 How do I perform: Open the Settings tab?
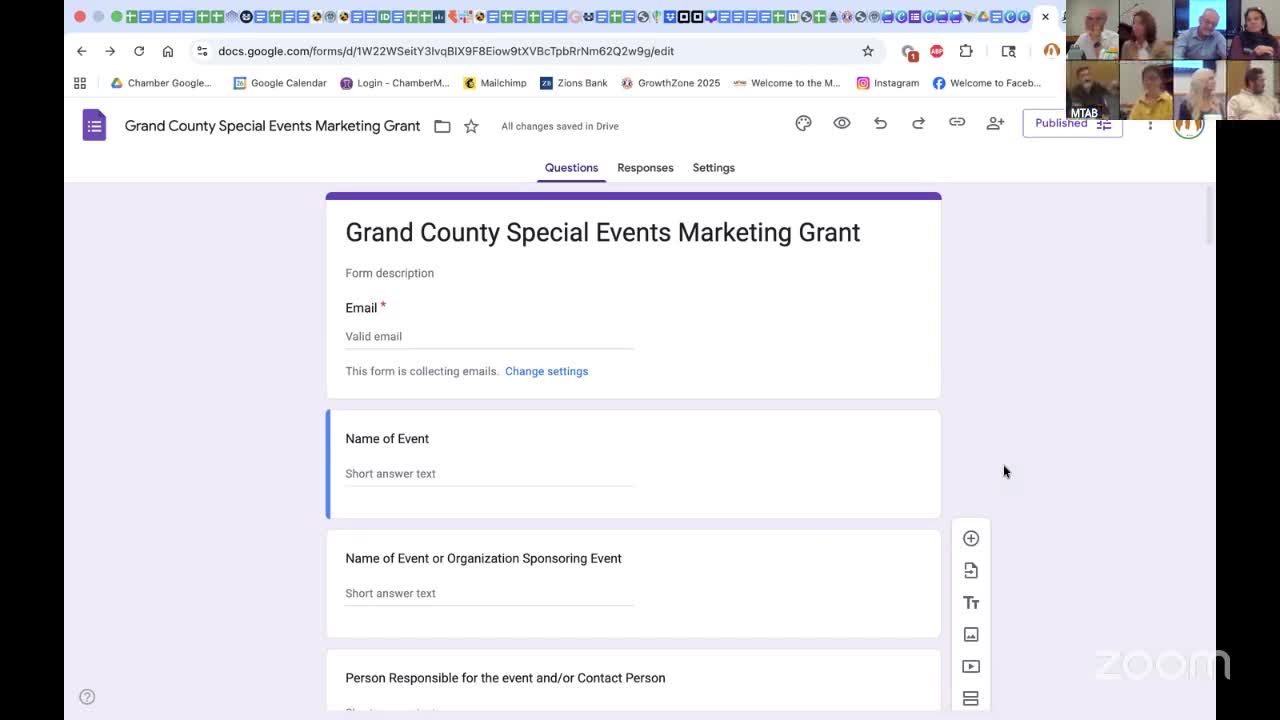pos(713,167)
